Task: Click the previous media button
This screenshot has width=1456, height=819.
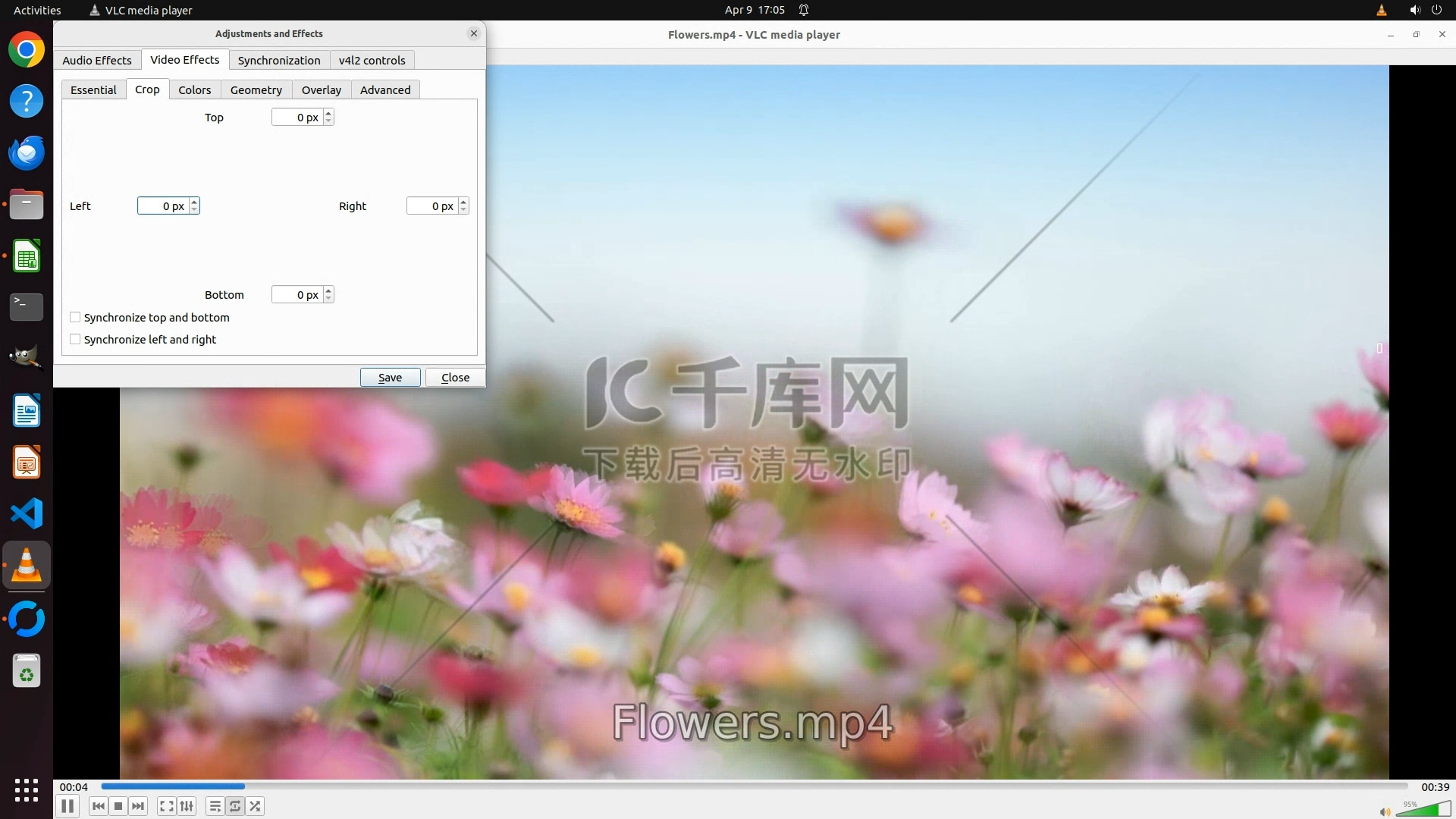Action: point(98,806)
